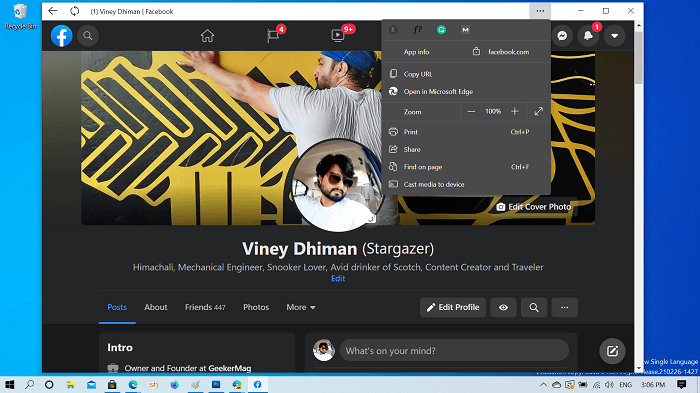This screenshot has height=393, width=700.
Task: Click the app back arrow in title bar
Action: click(x=53, y=11)
